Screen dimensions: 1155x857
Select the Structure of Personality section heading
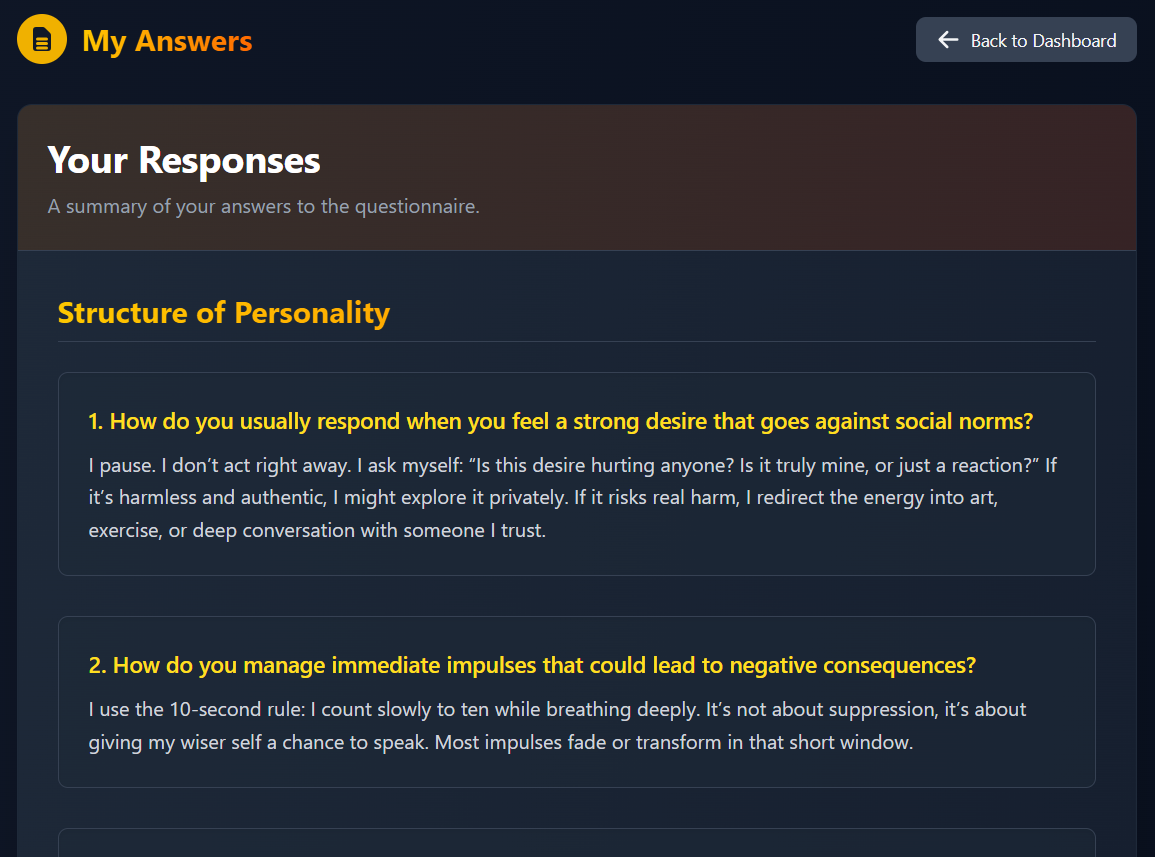pyautogui.click(x=224, y=313)
